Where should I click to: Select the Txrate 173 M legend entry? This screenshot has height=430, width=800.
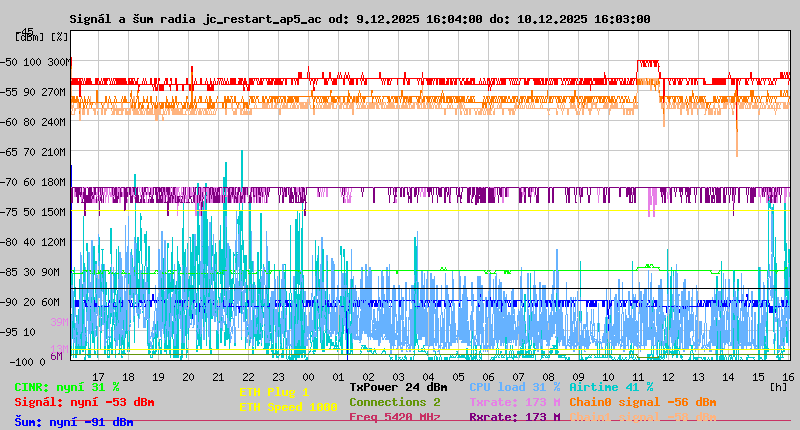click(x=514, y=402)
